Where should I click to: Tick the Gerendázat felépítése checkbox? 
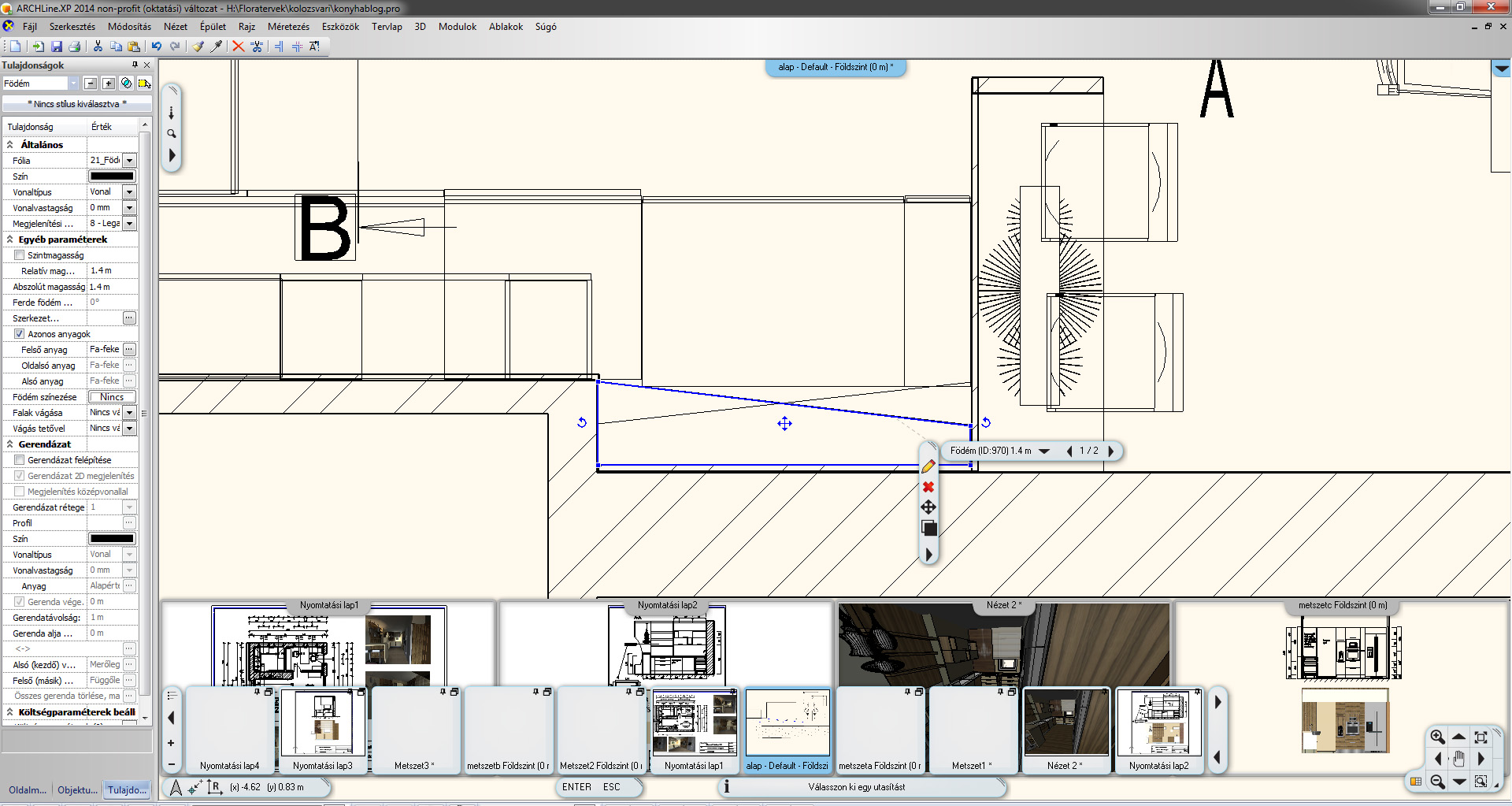tap(20, 460)
